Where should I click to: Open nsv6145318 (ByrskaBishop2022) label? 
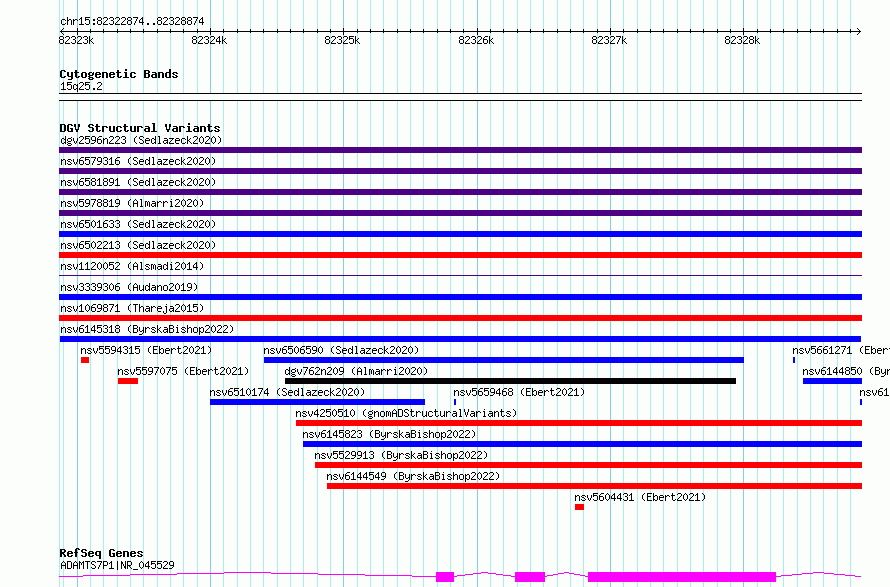(147, 329)
